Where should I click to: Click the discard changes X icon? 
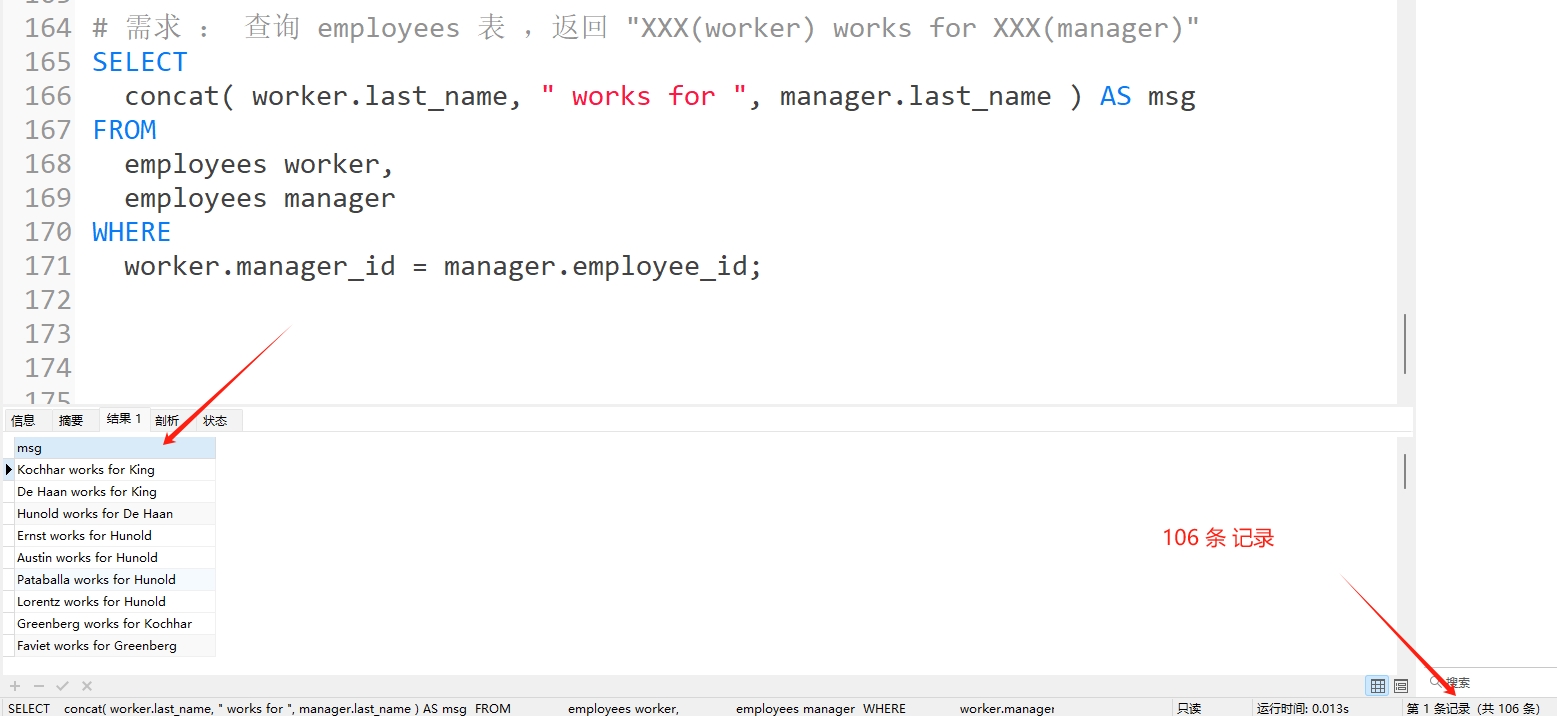[87, 686]
